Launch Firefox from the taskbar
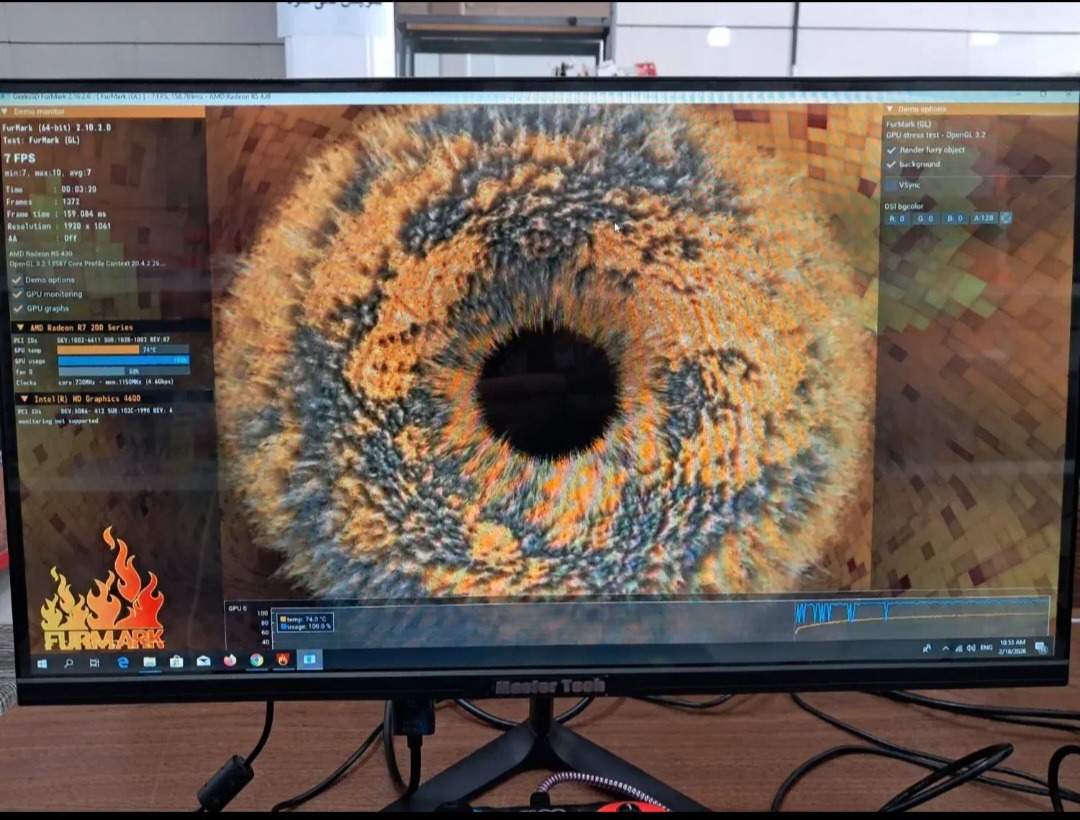The height and width of the screenshot is (820, 1080). 230,660
